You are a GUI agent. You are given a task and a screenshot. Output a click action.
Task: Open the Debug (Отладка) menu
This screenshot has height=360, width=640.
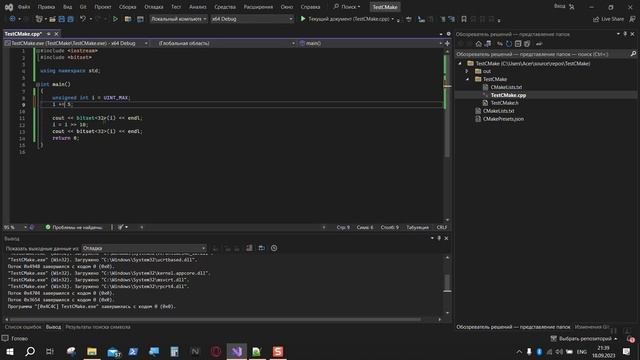153,7
